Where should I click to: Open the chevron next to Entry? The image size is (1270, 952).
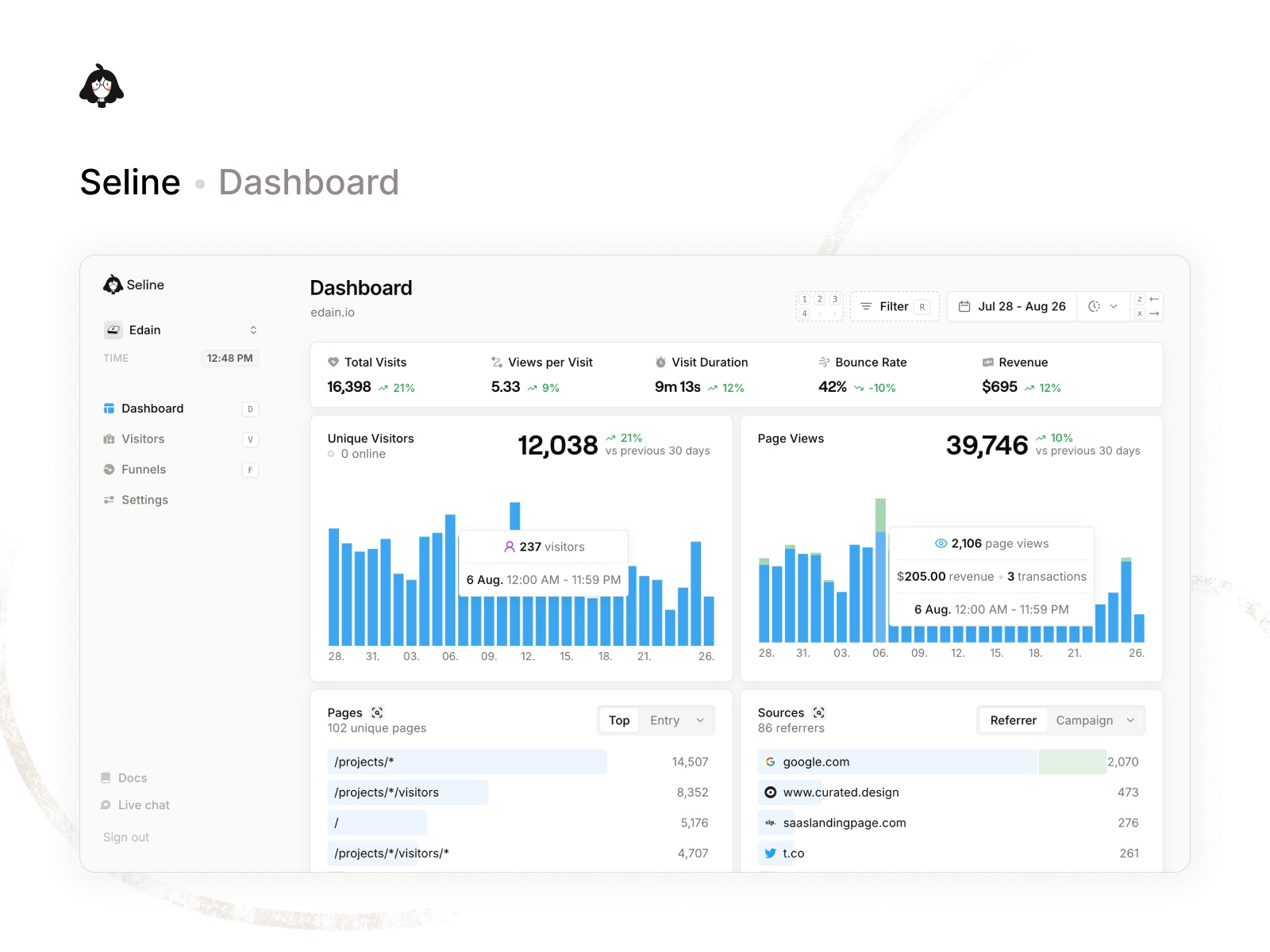[x=699, y=720]
